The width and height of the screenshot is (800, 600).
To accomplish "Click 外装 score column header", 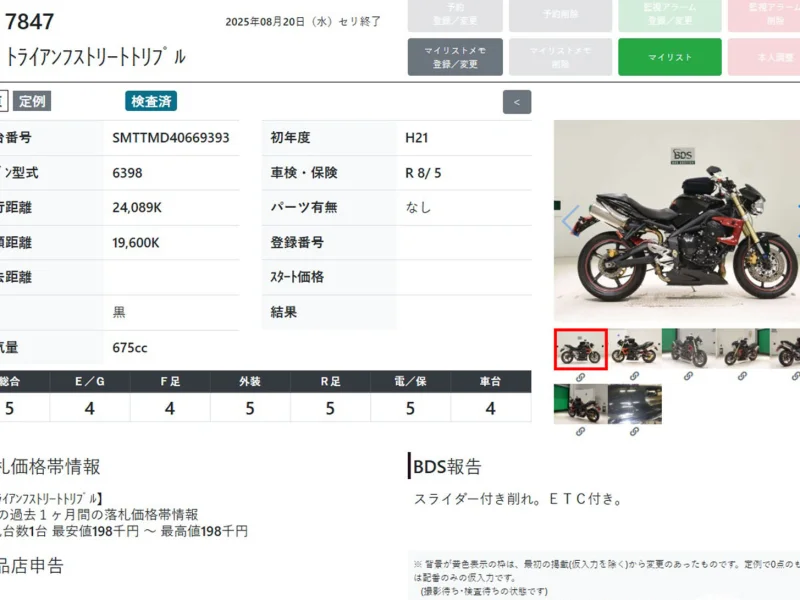I will click(x=250, y=382).
